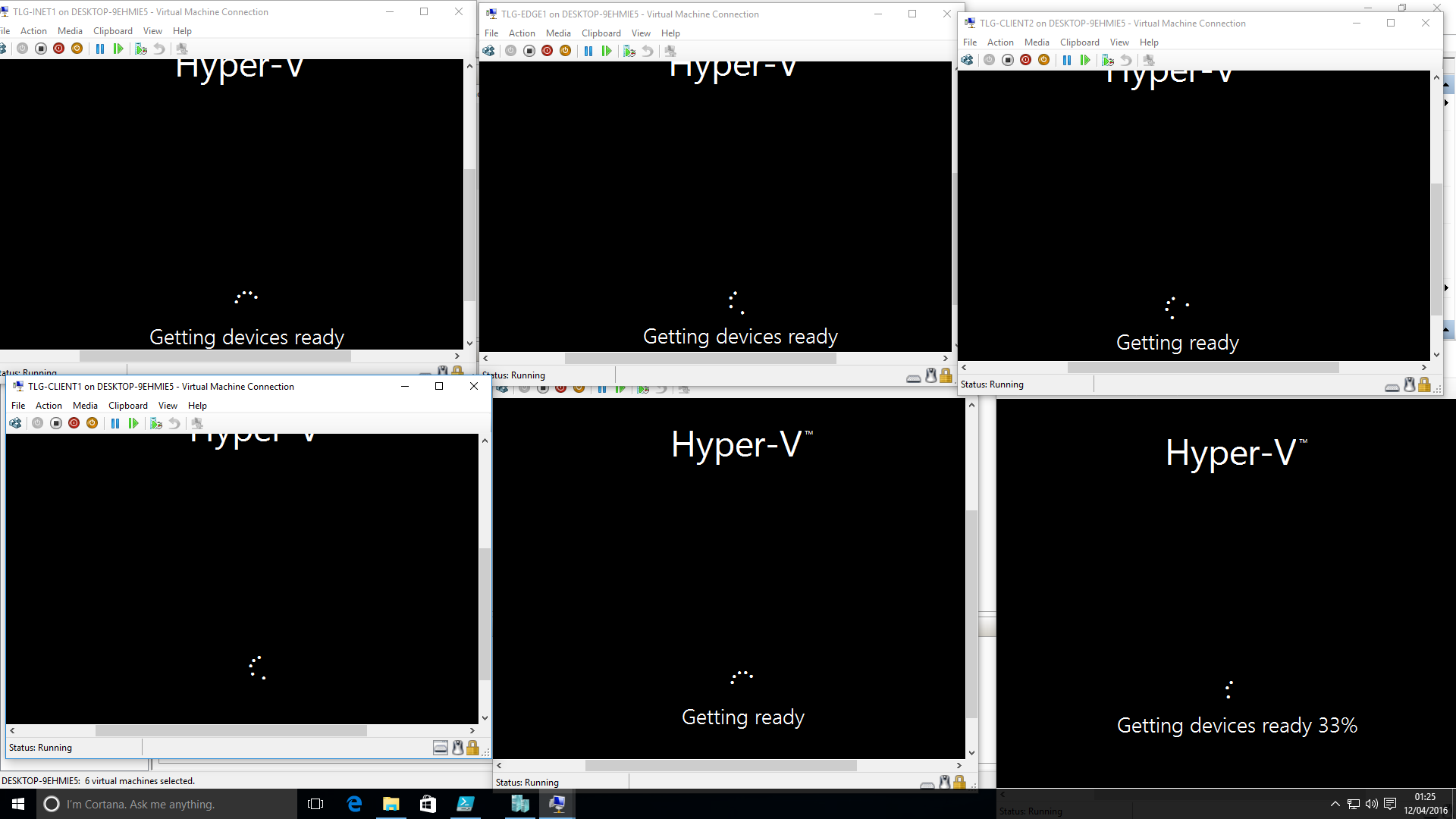Viewport: 1456px width, 819px height.
Task: Click scroll-down arrow in TLG-CLIENT1 display
Action: point(485,717)
